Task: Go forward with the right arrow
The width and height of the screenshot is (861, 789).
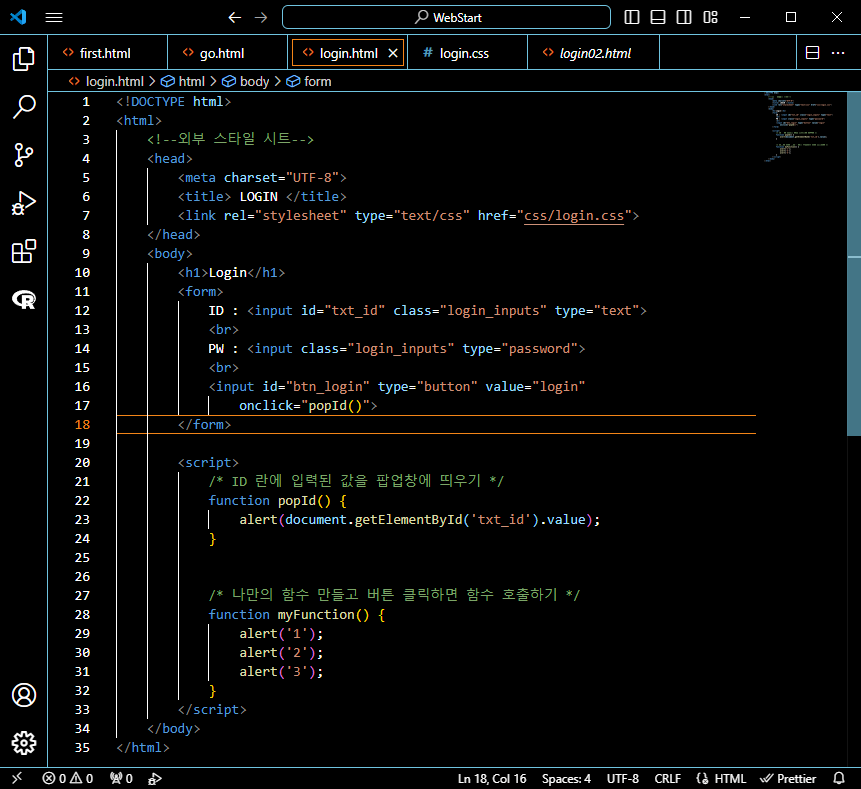Action: click(261, 18)
